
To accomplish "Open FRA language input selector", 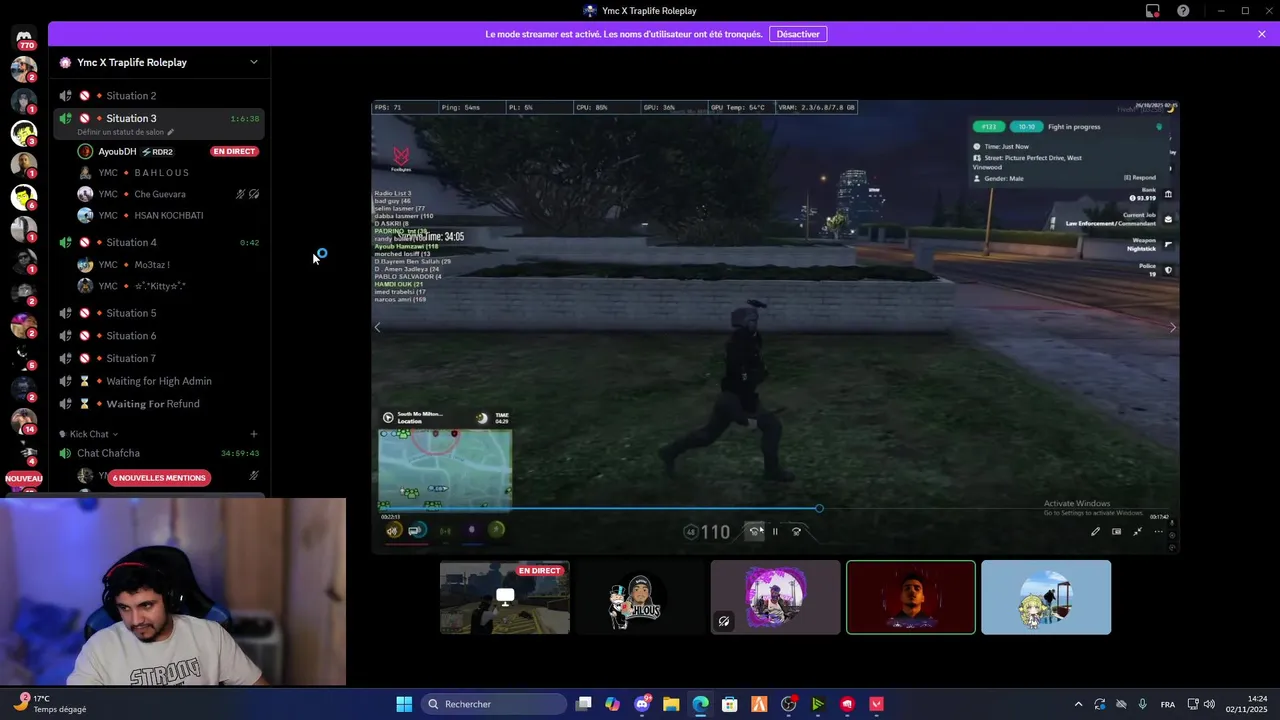I will (x=1167, y=704).
